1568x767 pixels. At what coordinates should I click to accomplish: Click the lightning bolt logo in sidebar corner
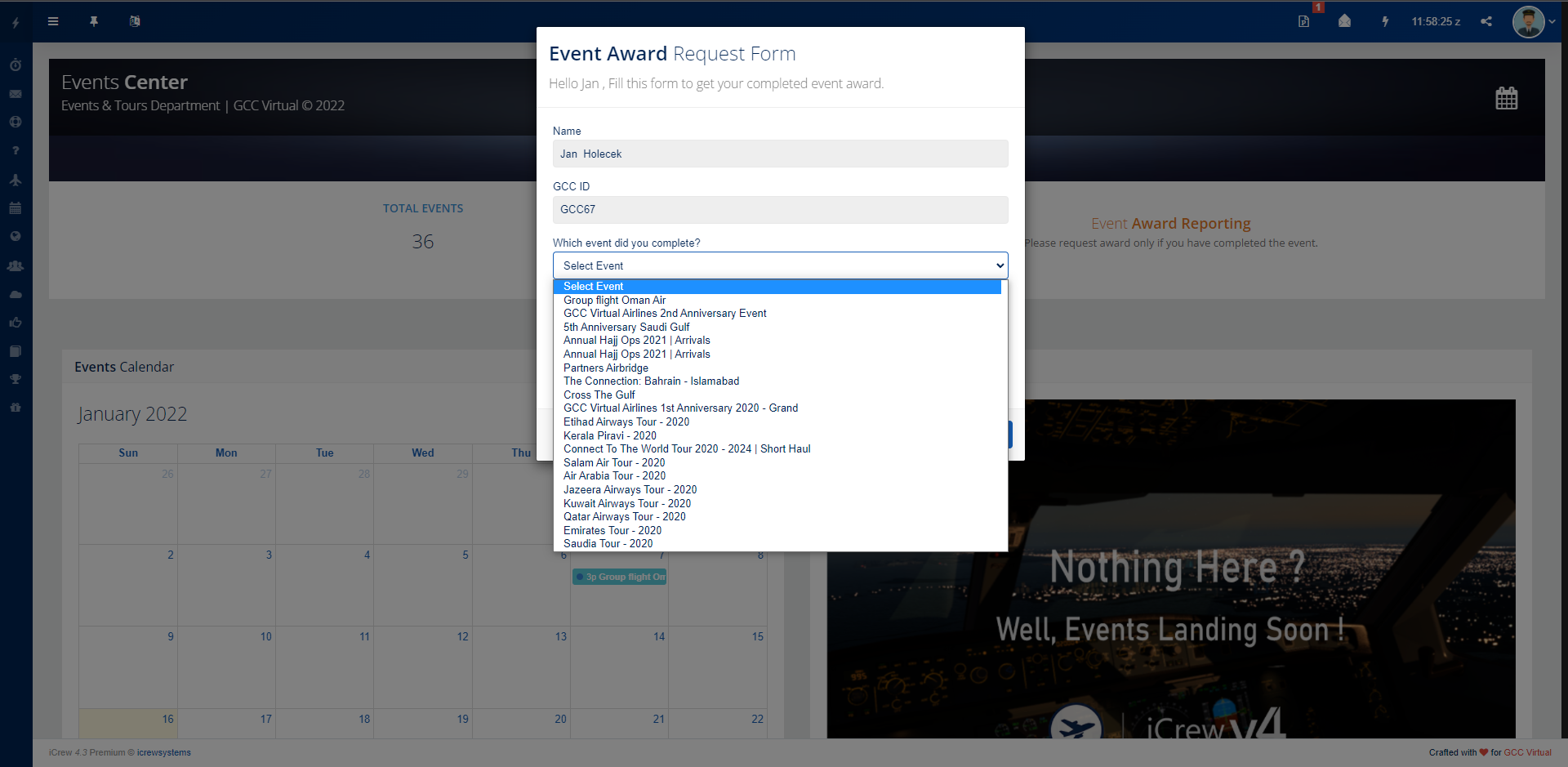pos(16,23)
